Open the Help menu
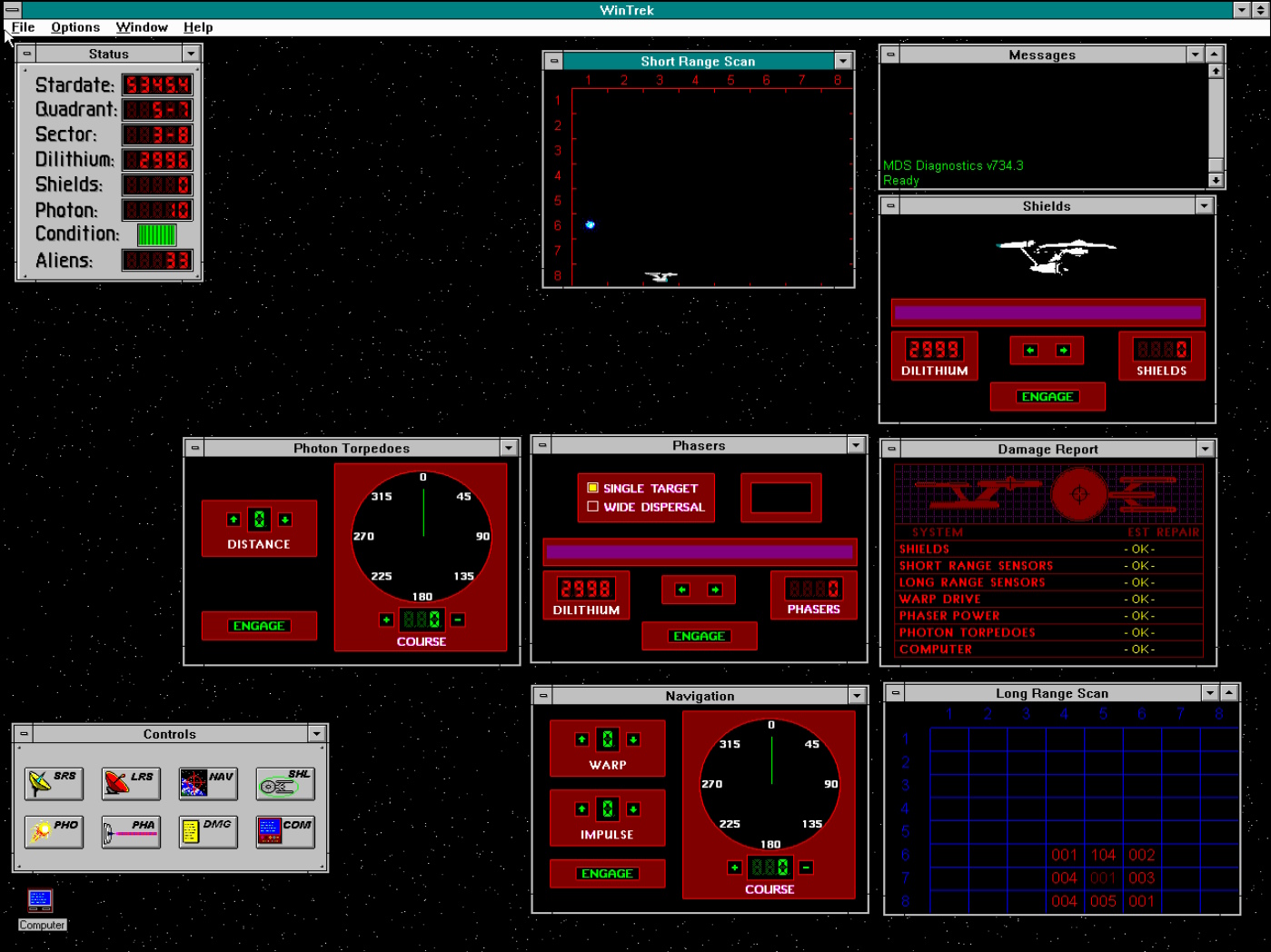1271x952 pixels. pyautogui.click(x=198, y=27)
